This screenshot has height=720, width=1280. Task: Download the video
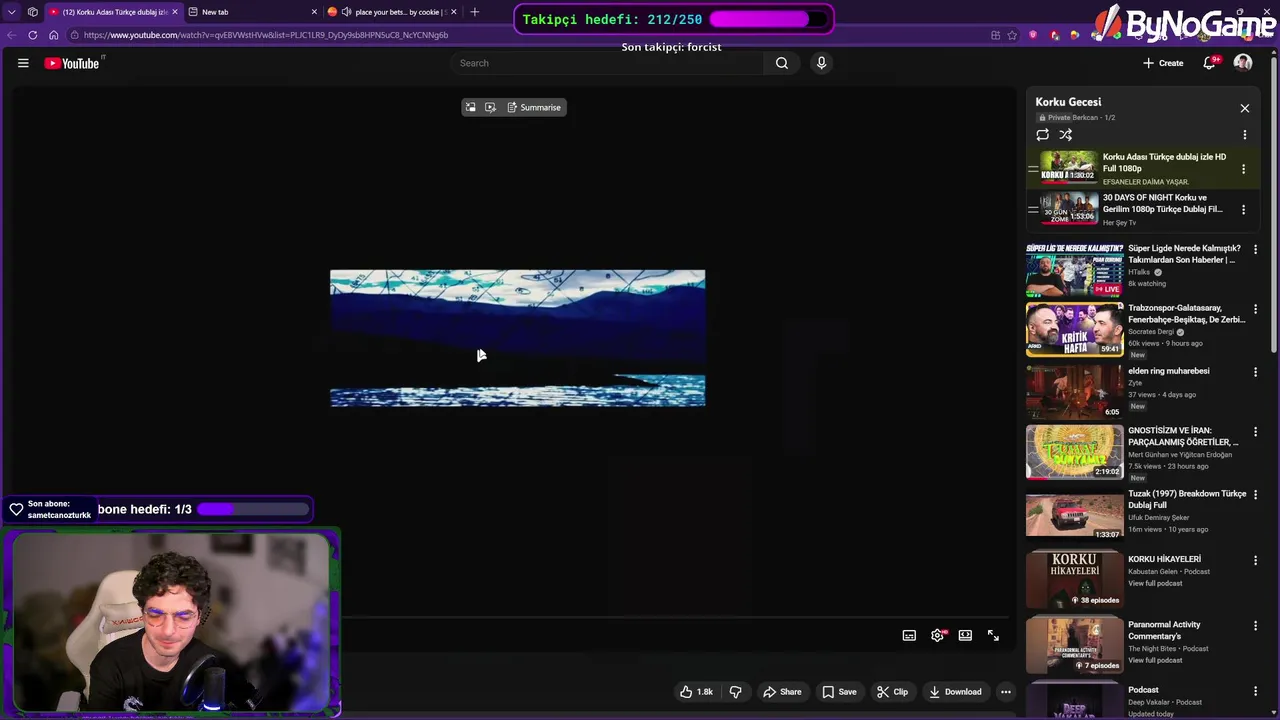coord(955,692)
